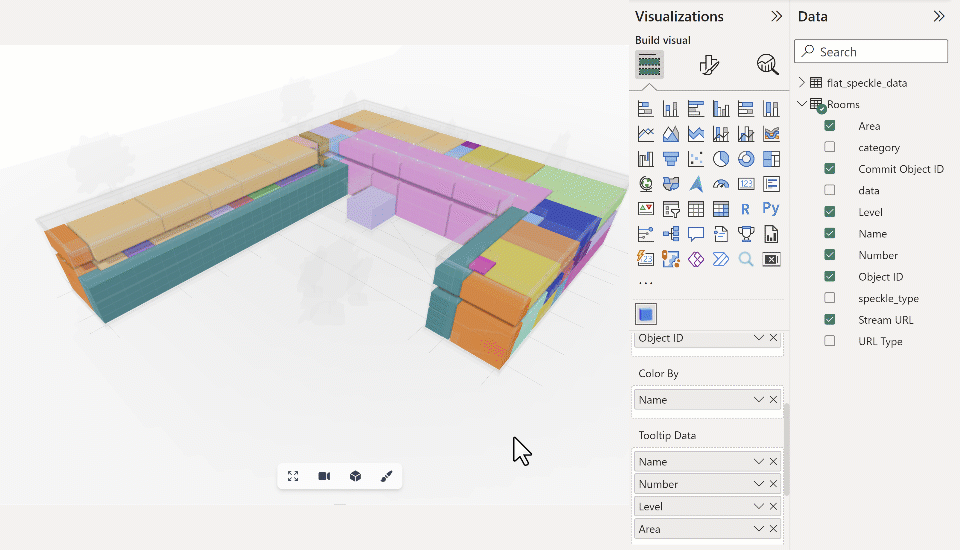
Task: Select the Python visual
Action: (771, 209)
